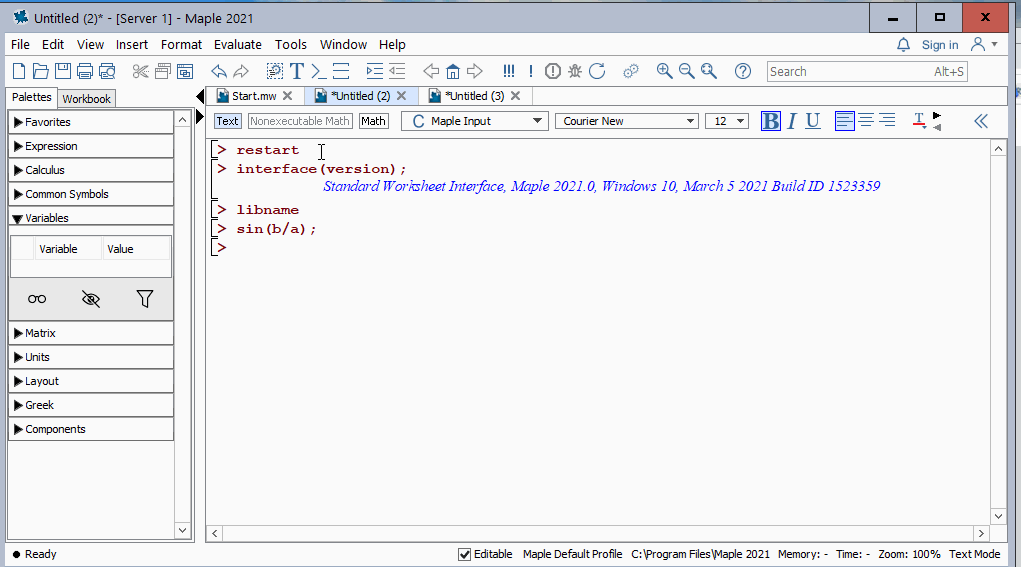Open help with the question mark icon
Screen dimensions: 1021x567
pos(742,71)
